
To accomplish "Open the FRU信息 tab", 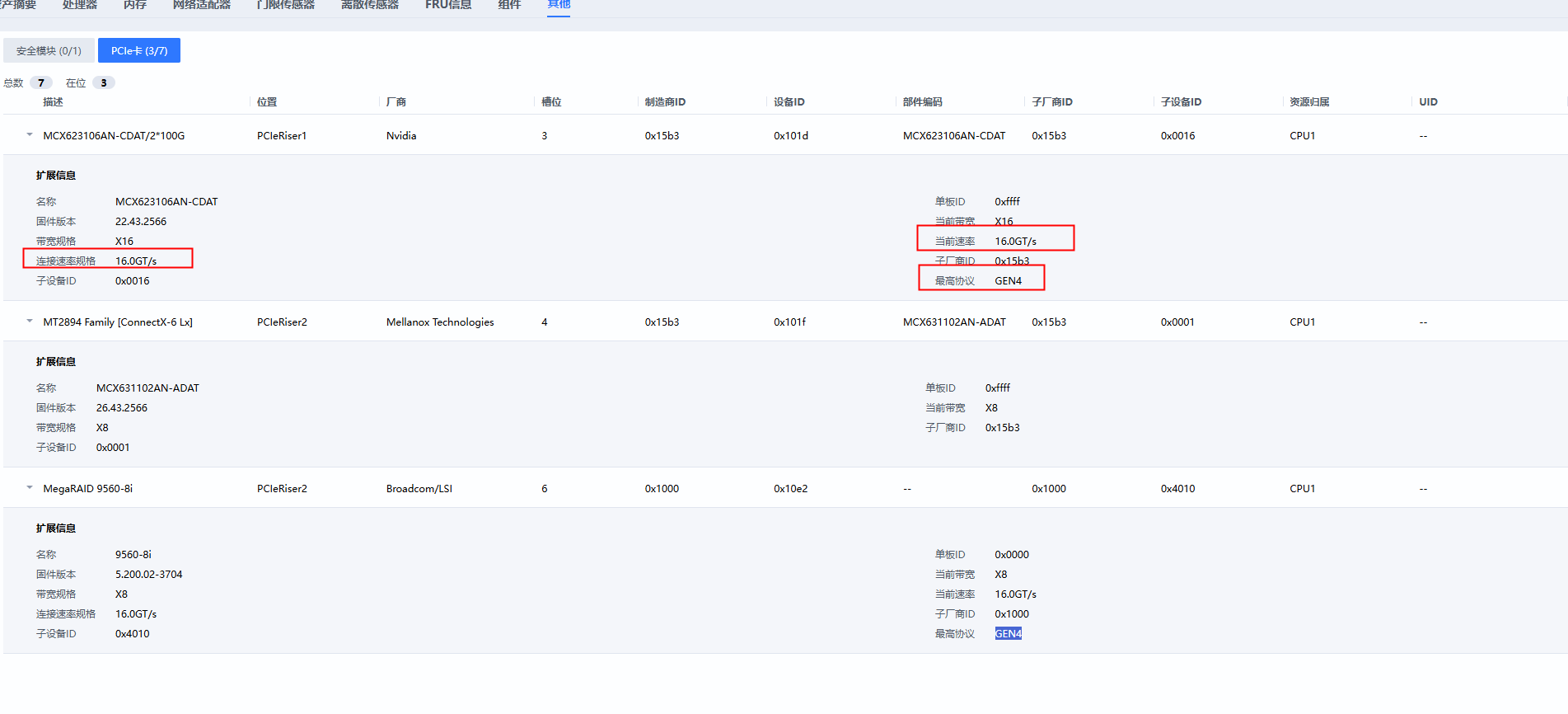I will [448, 5].
